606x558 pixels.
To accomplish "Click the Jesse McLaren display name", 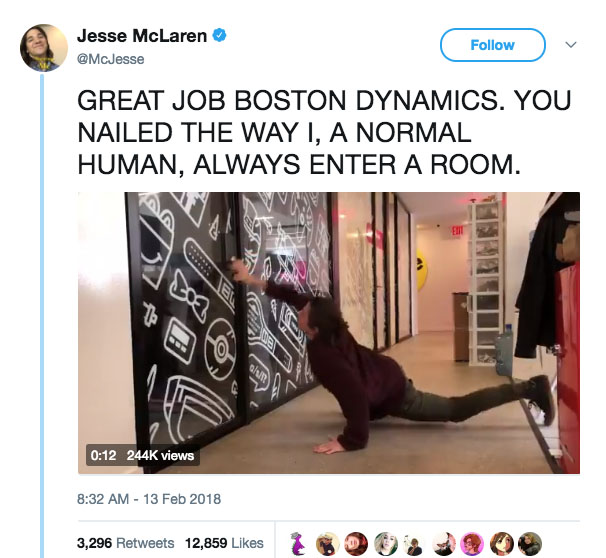I will point(142,36).
